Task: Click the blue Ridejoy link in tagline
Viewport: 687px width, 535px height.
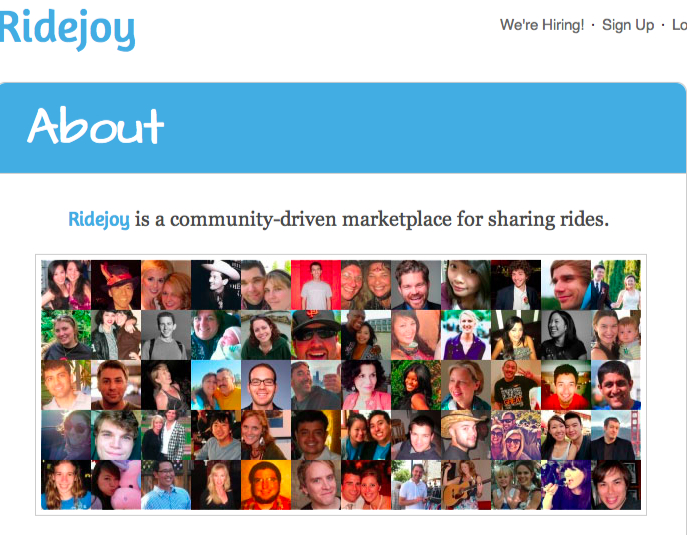Action: point(99,219)
